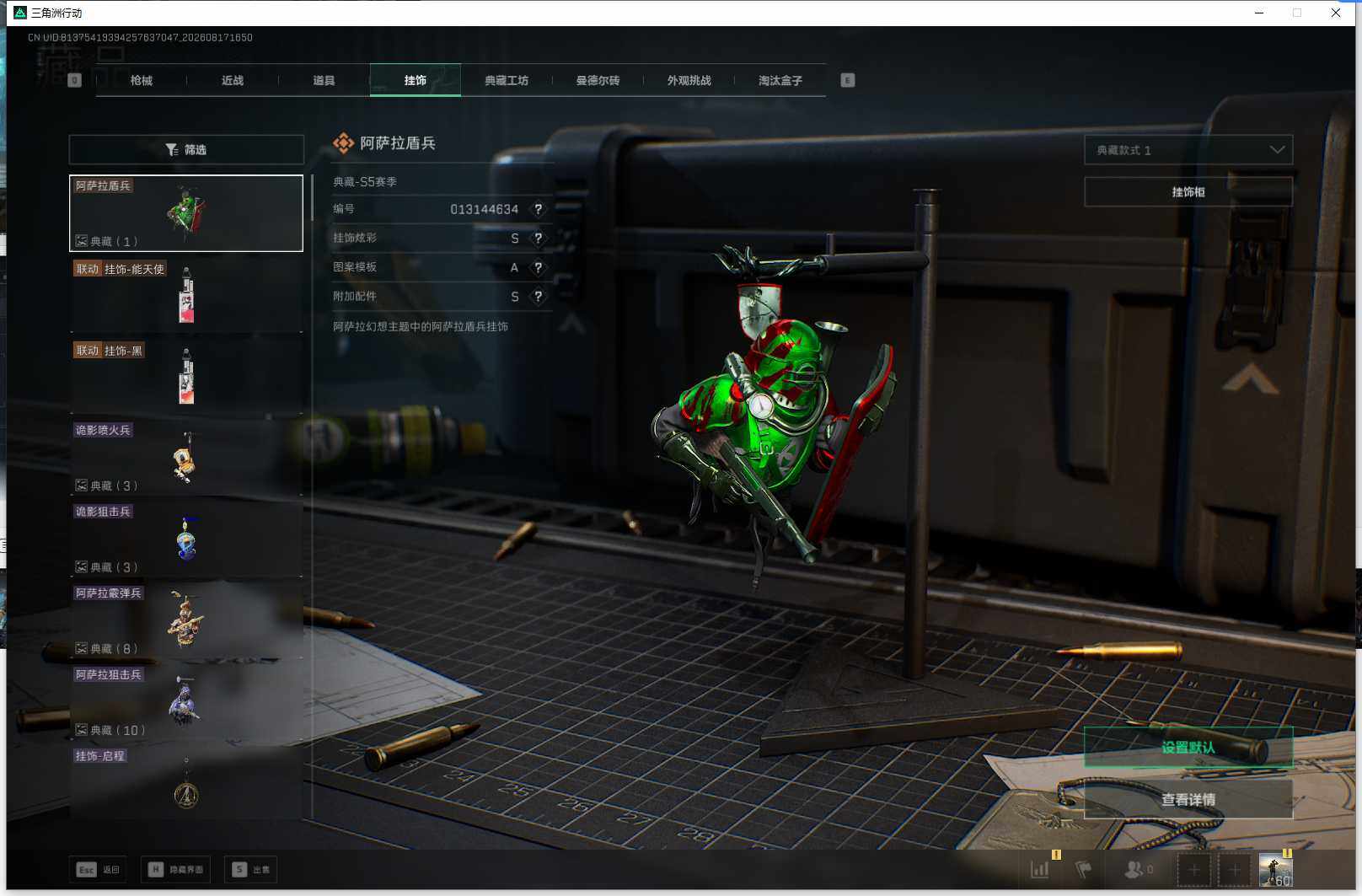Select the 挂饰-黑 collab charm
The width and height of the screenshot is (1362, 896).
click(186, 376)
